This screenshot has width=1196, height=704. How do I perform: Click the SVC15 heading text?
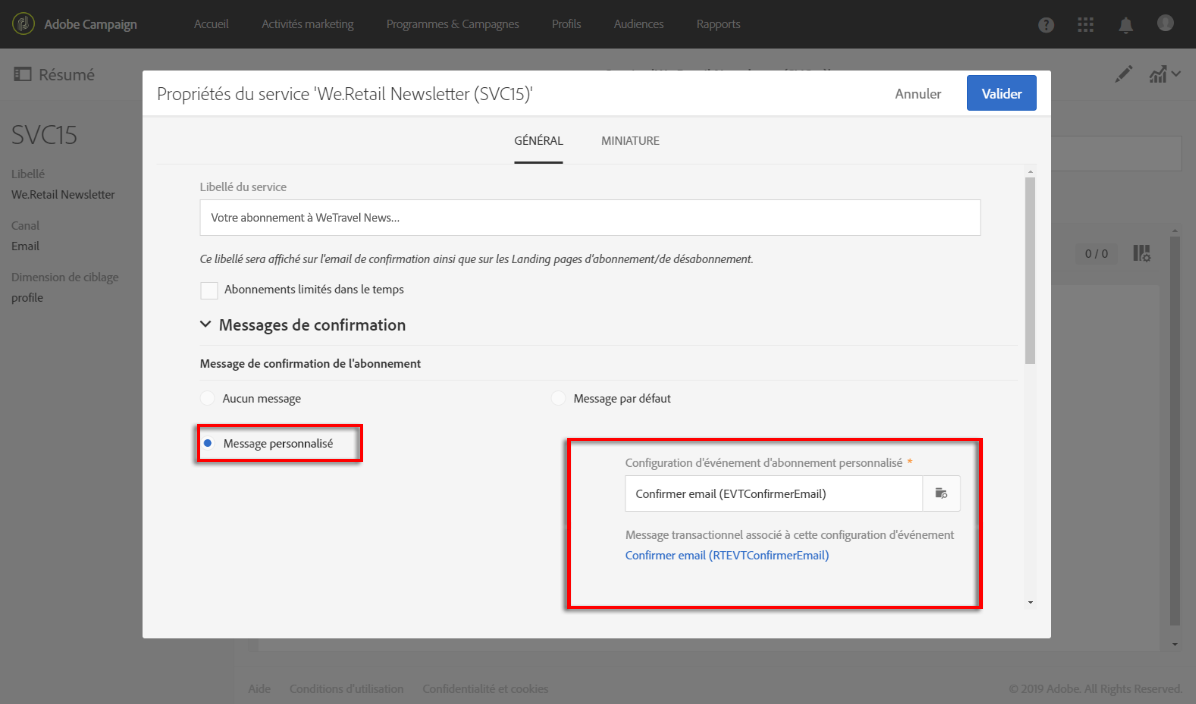[44, 135]
